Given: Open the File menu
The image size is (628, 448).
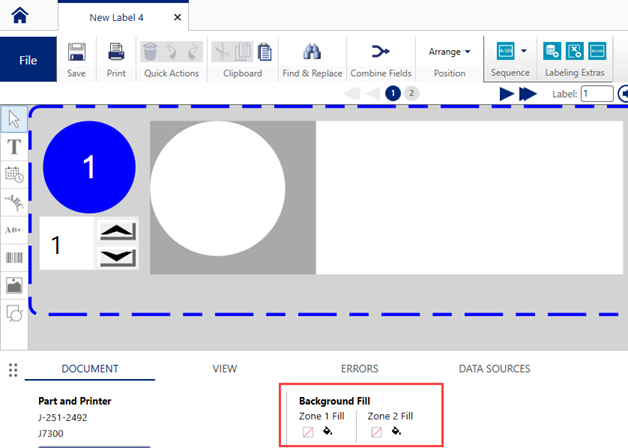Looking at the screenshot, I should pos(29,59).
